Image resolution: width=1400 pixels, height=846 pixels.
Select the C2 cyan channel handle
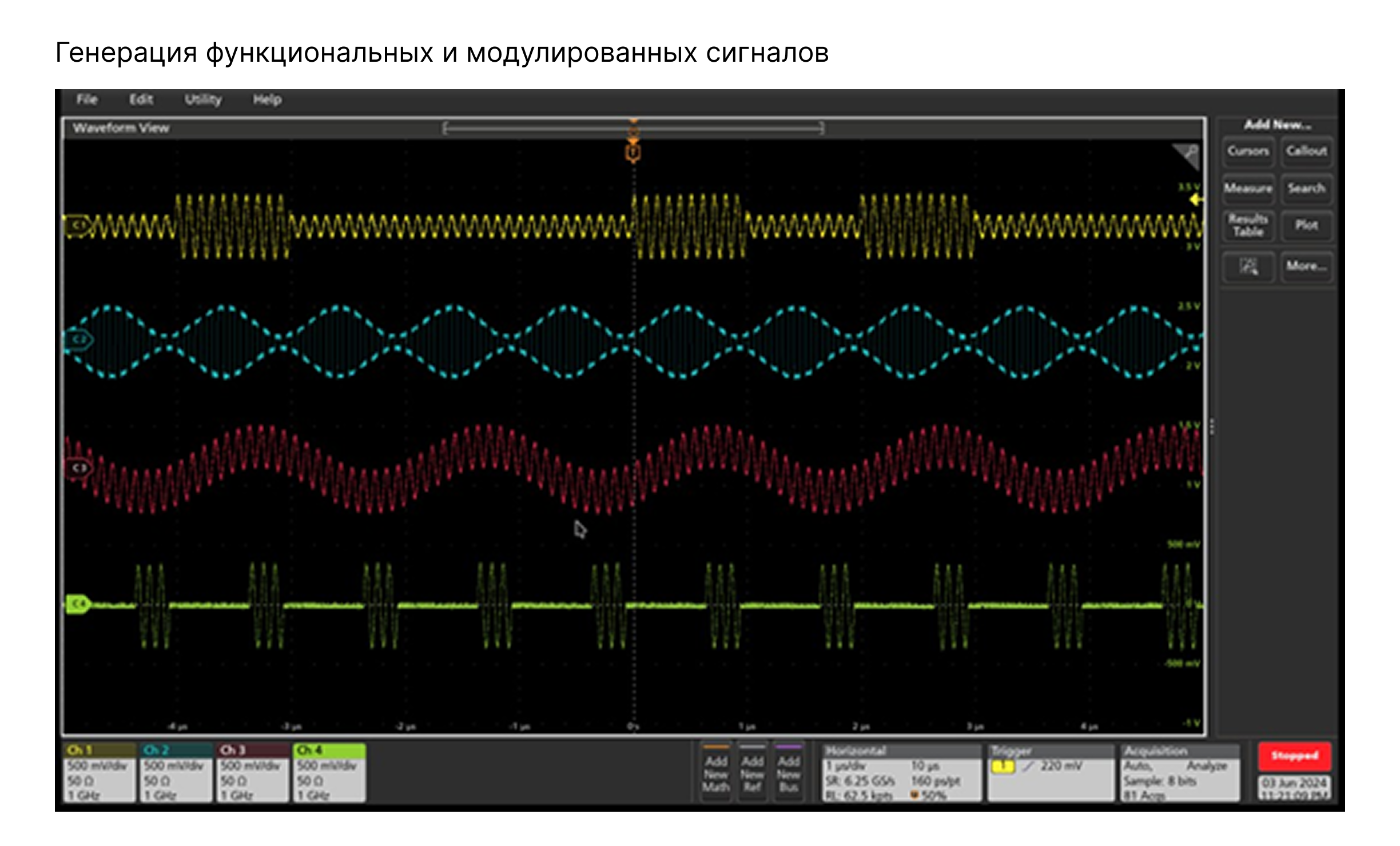pyautogui.click(x=78, y=340)
